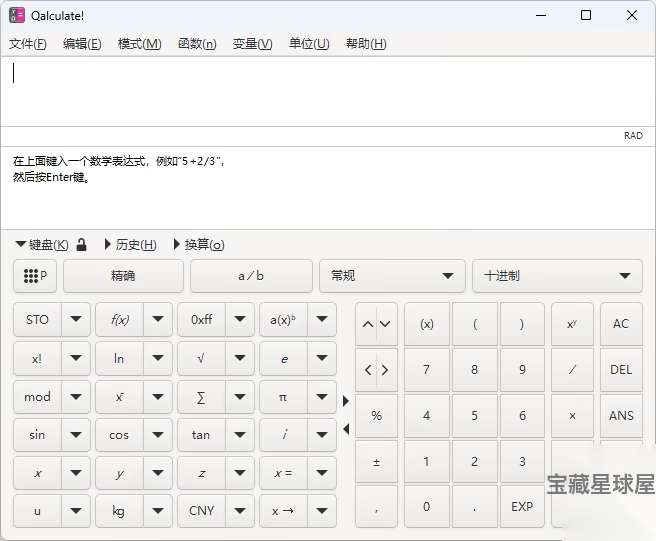
Task: Expand the 换算(o) conversion section
Action: pyautogui.click(x=199, y=245)
